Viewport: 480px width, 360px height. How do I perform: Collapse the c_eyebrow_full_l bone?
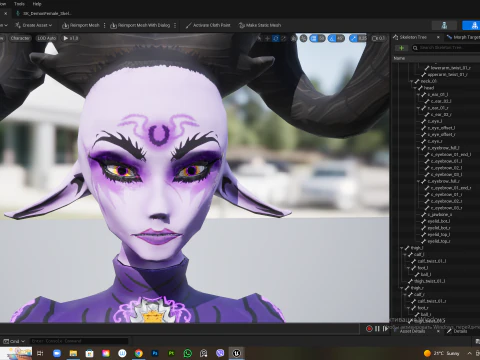419,148
